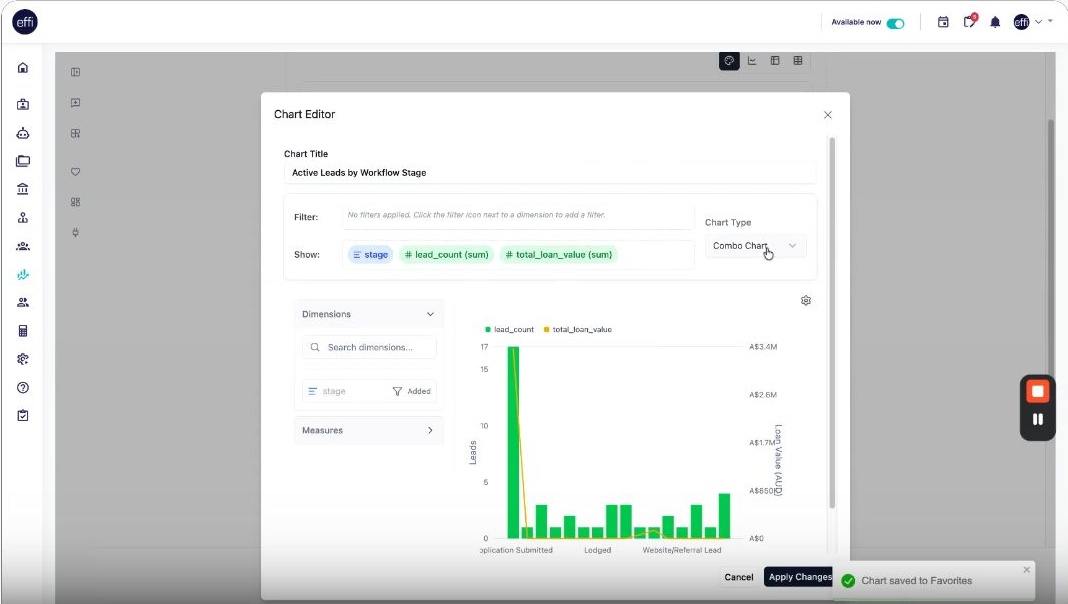The image size is (1068, 604).
Task: Toggle the Available now switch
Action: (896, 23)
